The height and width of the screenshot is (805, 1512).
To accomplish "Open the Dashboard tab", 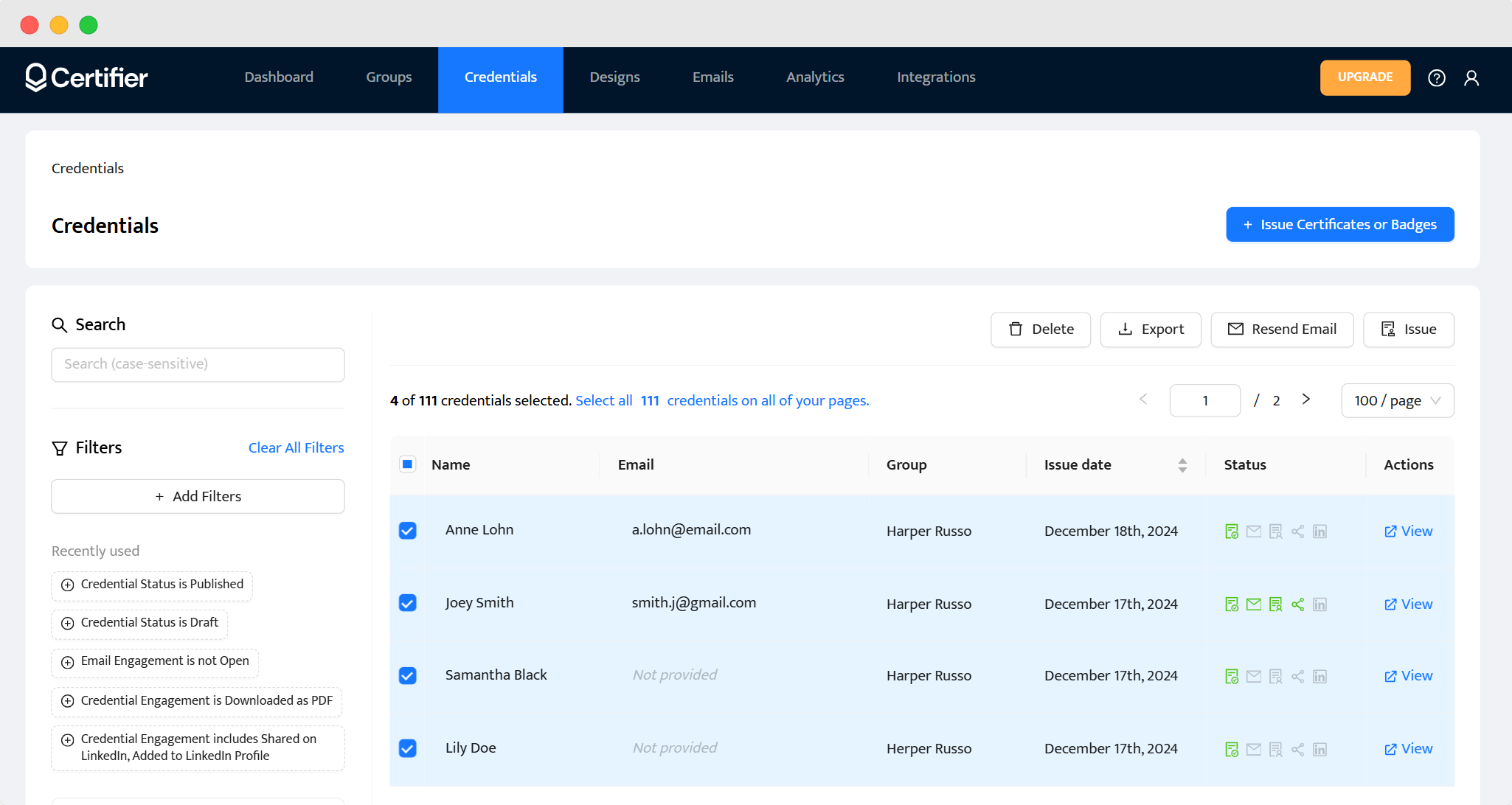I will pyautogui.click(x=279, y=77).
